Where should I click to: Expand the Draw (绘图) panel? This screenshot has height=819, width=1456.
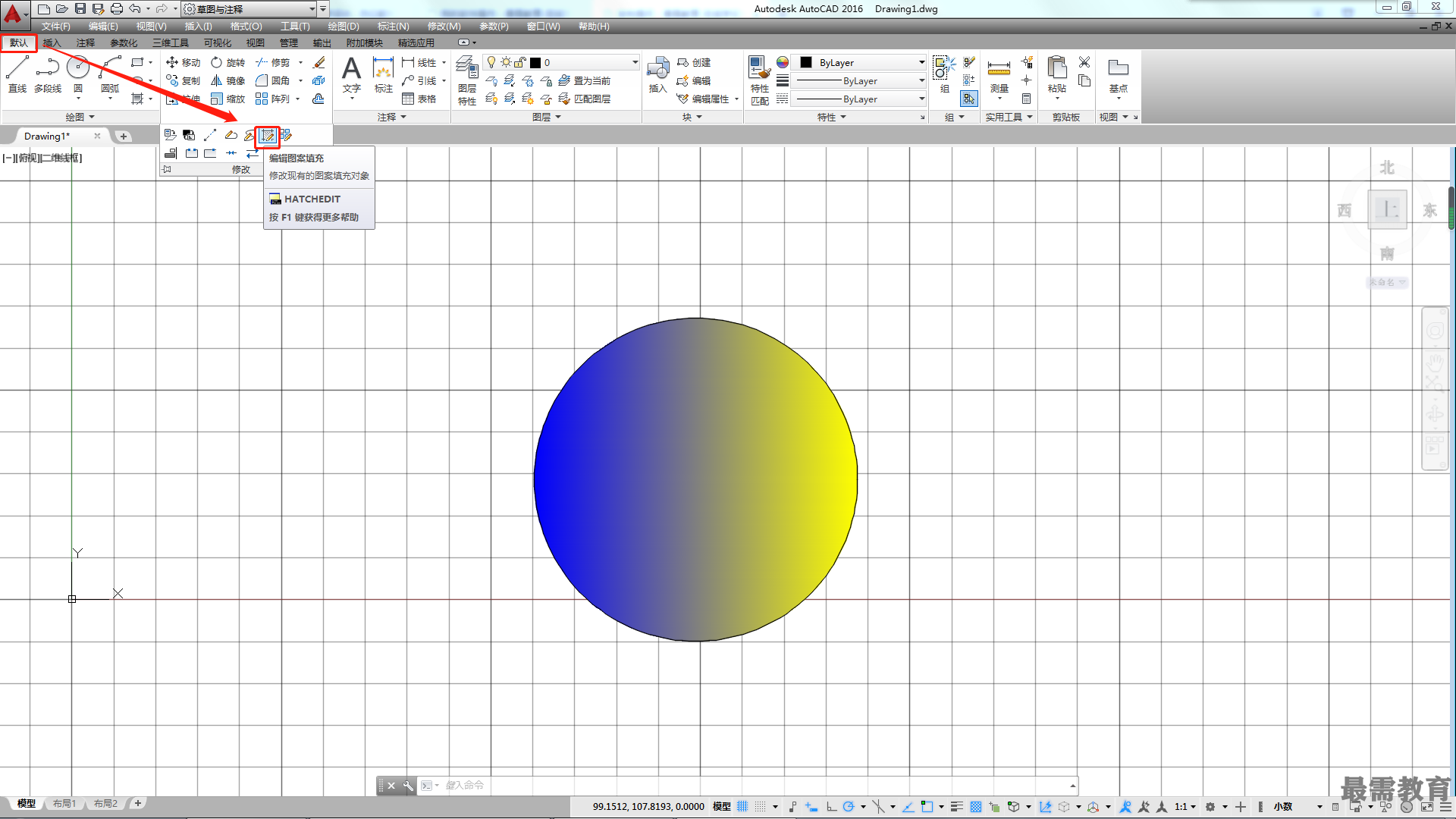(x=80, y=117)
